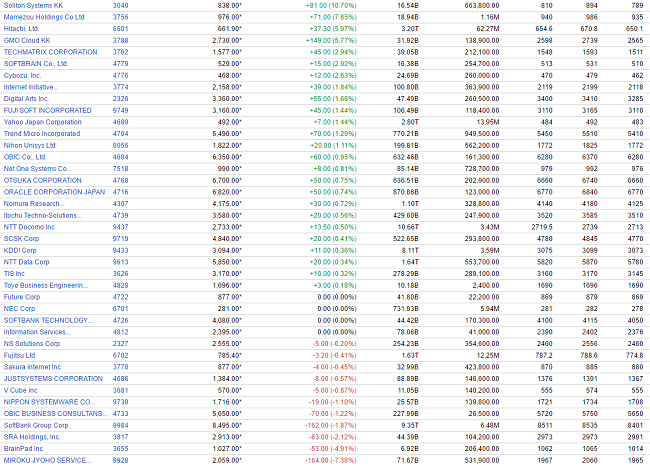Select the KDDI Corp link

click(x=24, y=248)
